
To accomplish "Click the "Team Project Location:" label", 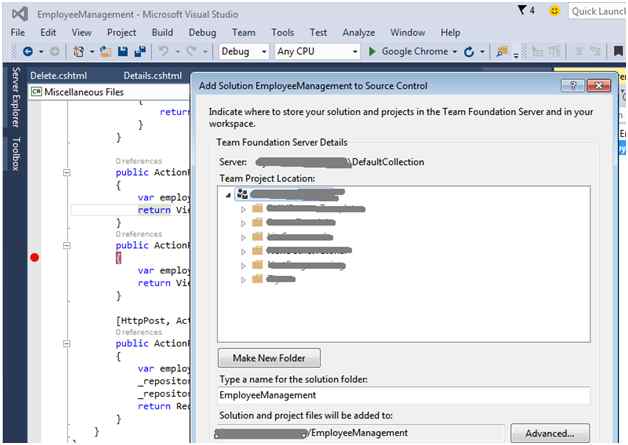I will click(267, 179).
